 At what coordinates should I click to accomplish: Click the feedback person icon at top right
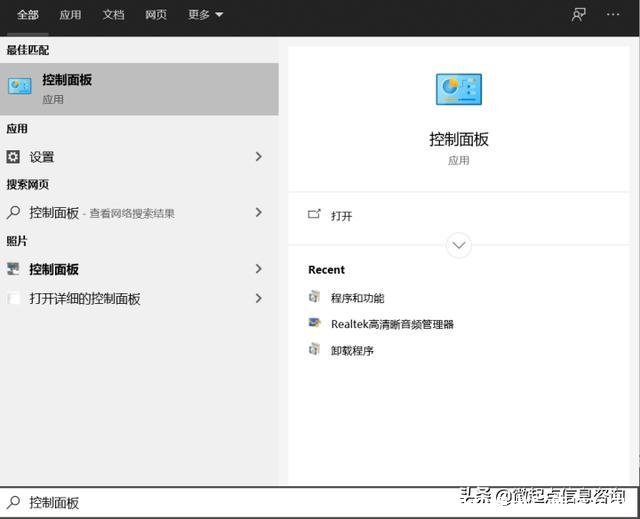pos(579,15)
